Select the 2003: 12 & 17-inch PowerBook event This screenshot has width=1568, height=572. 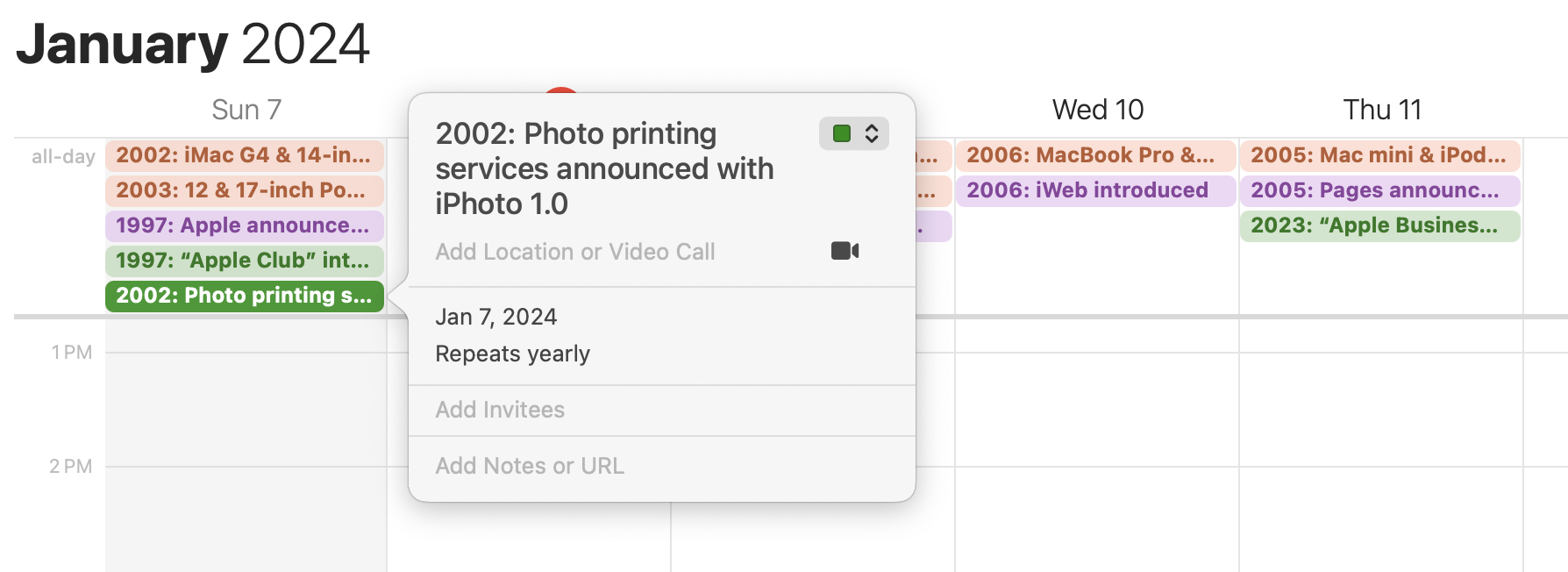pyautogui.click(x=245, y=190)
